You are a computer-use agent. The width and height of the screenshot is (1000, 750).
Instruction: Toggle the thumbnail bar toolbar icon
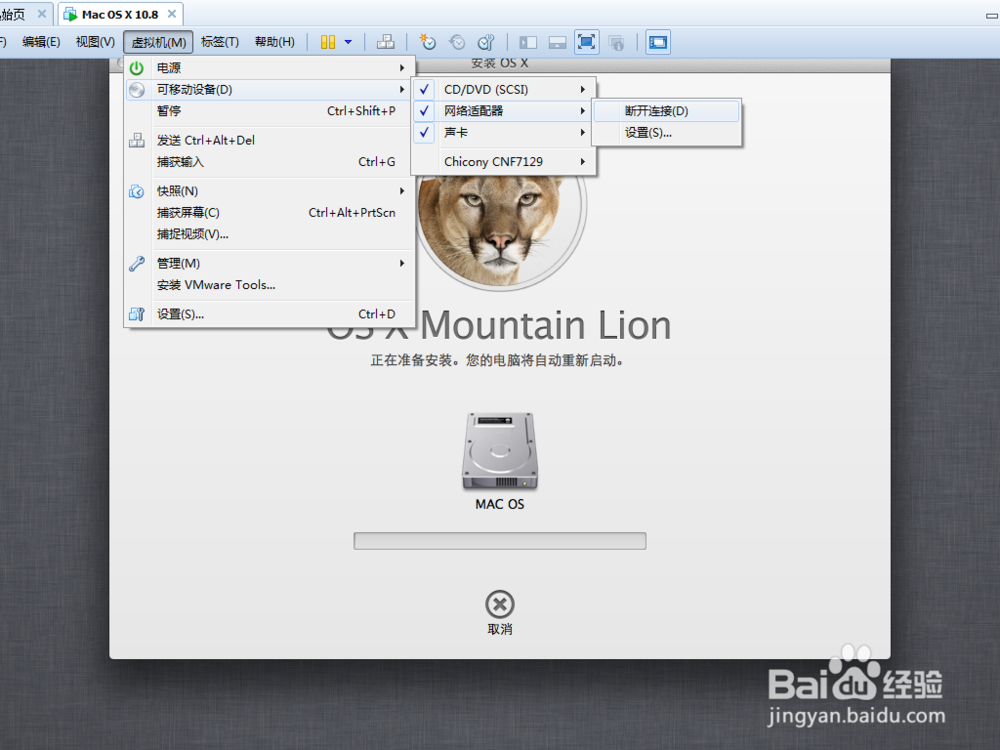(557, 43)
